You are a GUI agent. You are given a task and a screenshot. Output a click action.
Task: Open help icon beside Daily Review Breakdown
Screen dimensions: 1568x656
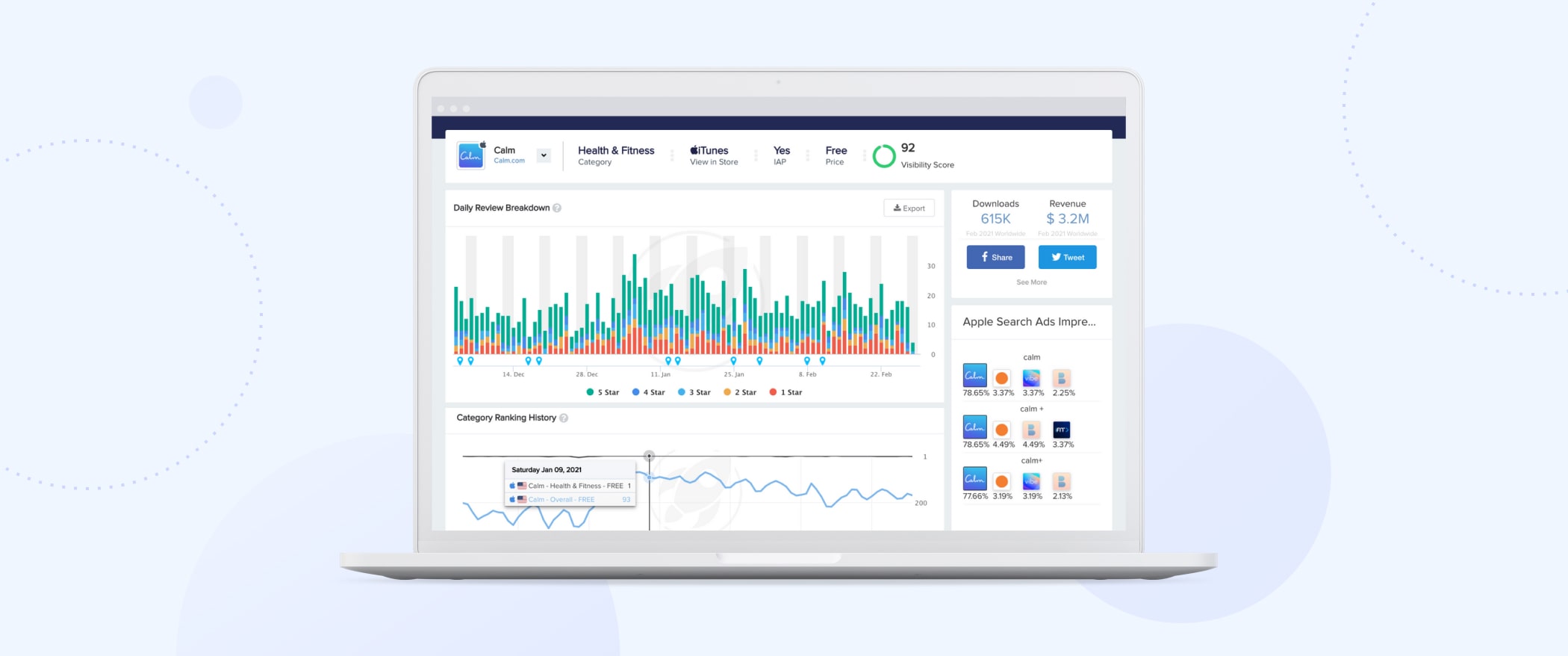pos(557,208)
